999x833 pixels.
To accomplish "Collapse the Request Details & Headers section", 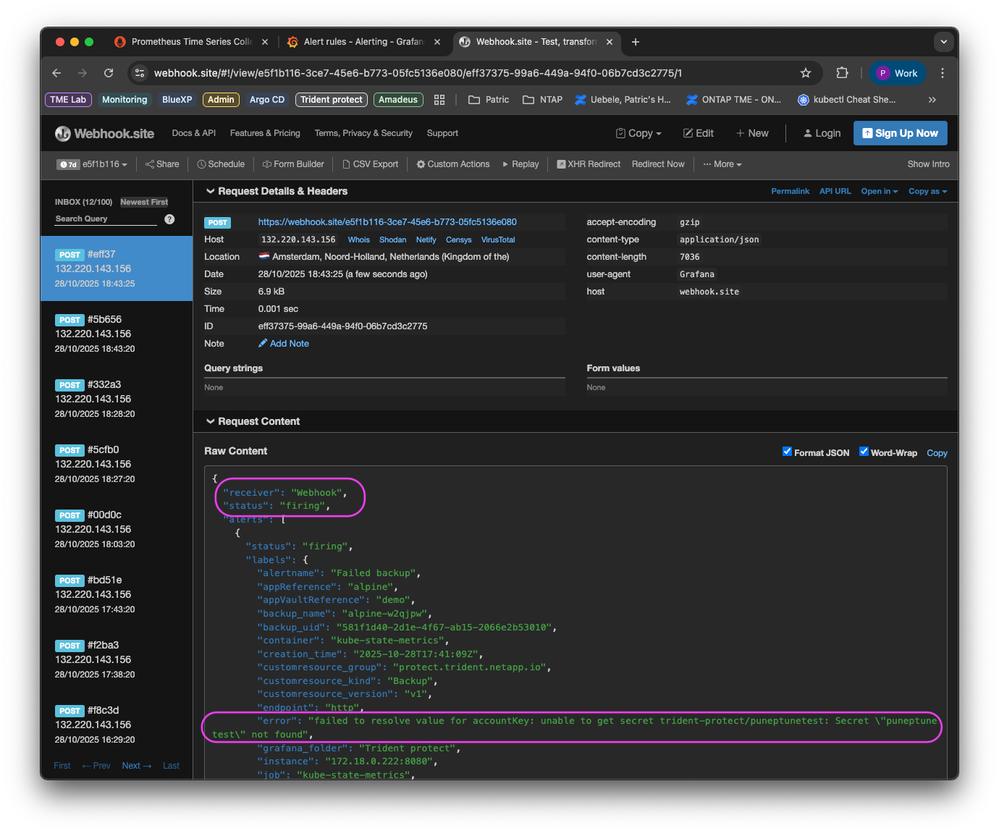I will point(213,190).
